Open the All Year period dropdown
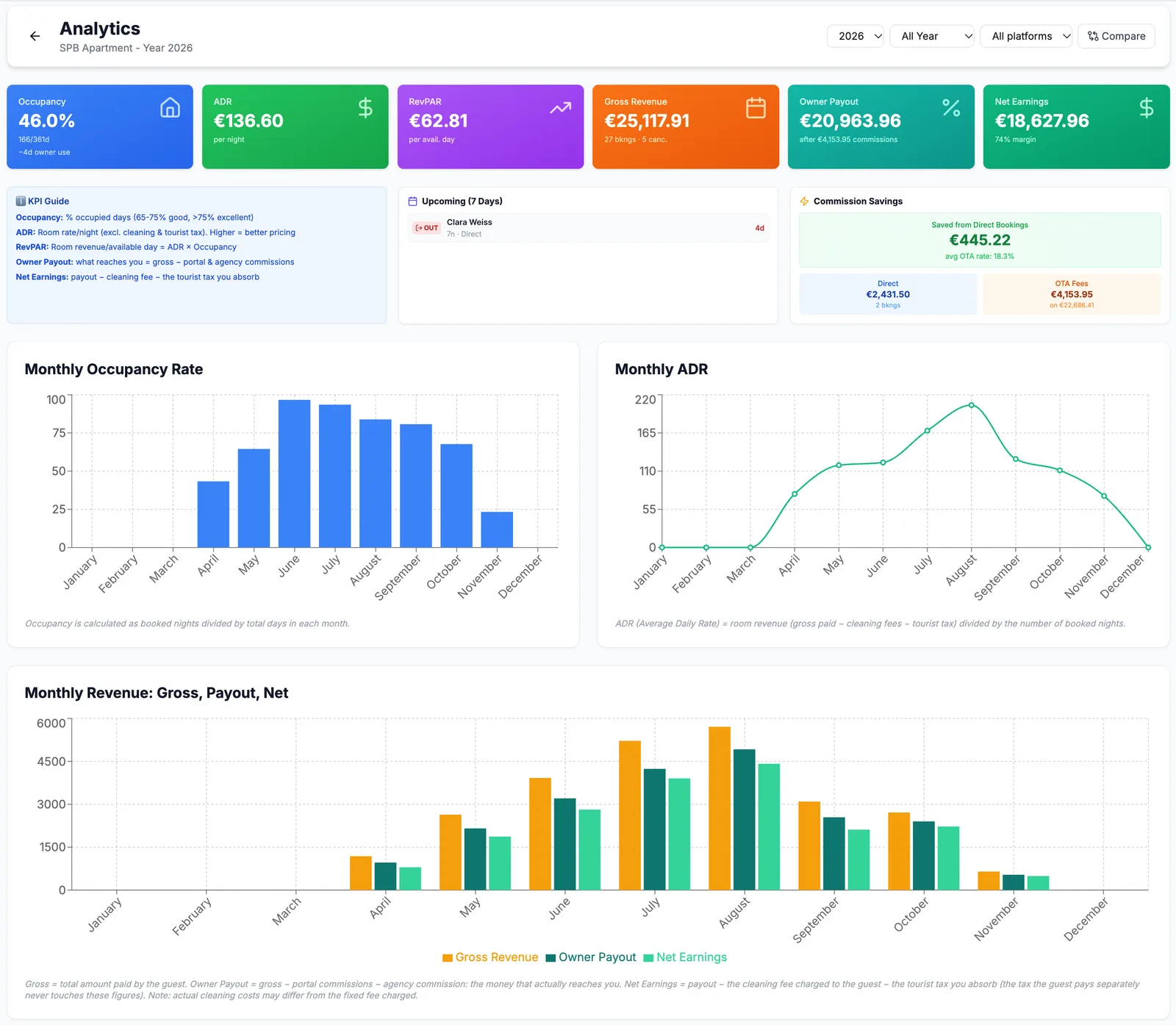 coord(932,36)
